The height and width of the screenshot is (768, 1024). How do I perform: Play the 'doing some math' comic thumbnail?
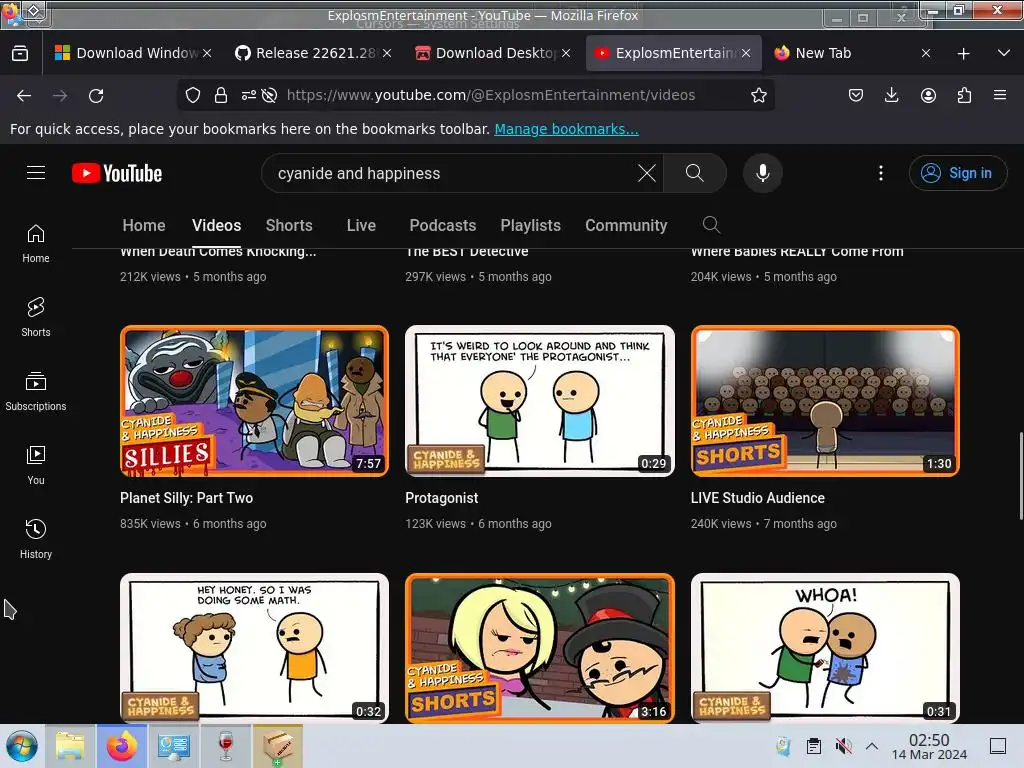click(254, 648)
